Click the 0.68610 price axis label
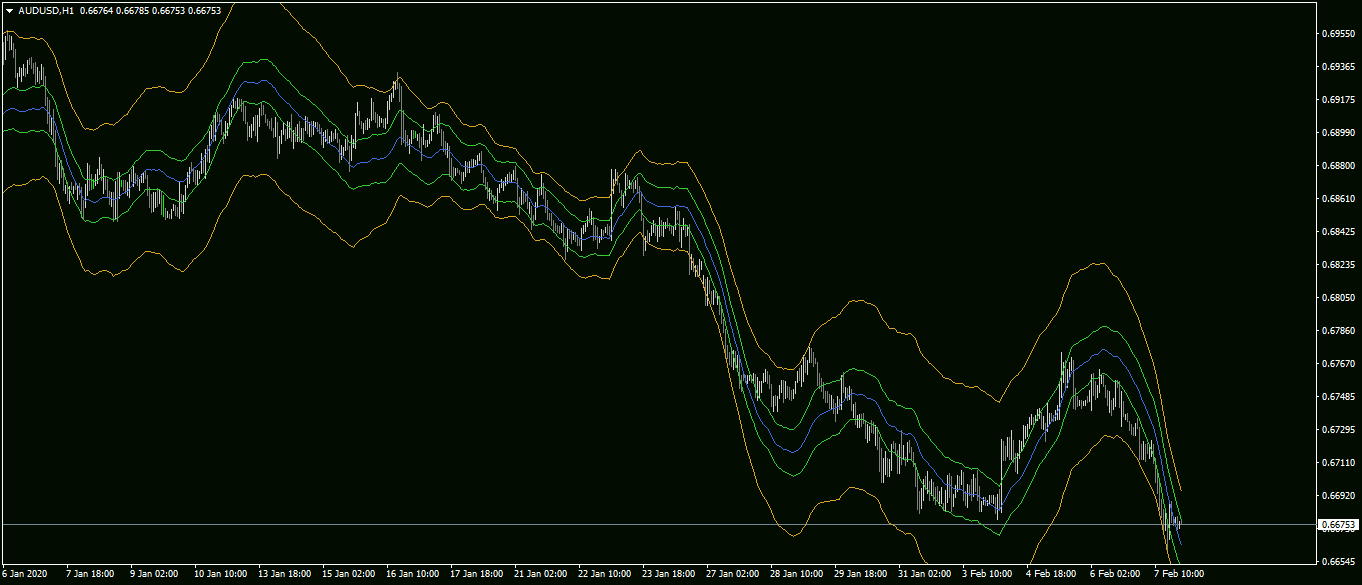1362x585 pixels. click(x=1337, y=198)
